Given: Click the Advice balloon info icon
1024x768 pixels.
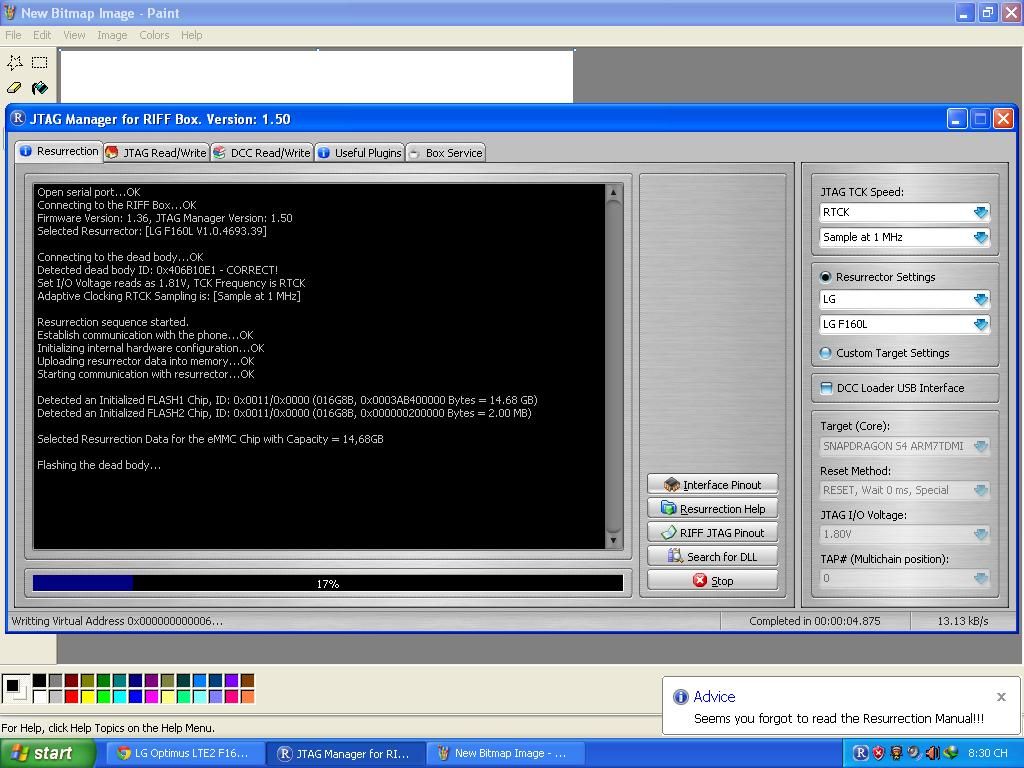Looking at the screenshot, I should tap(680, 697).
